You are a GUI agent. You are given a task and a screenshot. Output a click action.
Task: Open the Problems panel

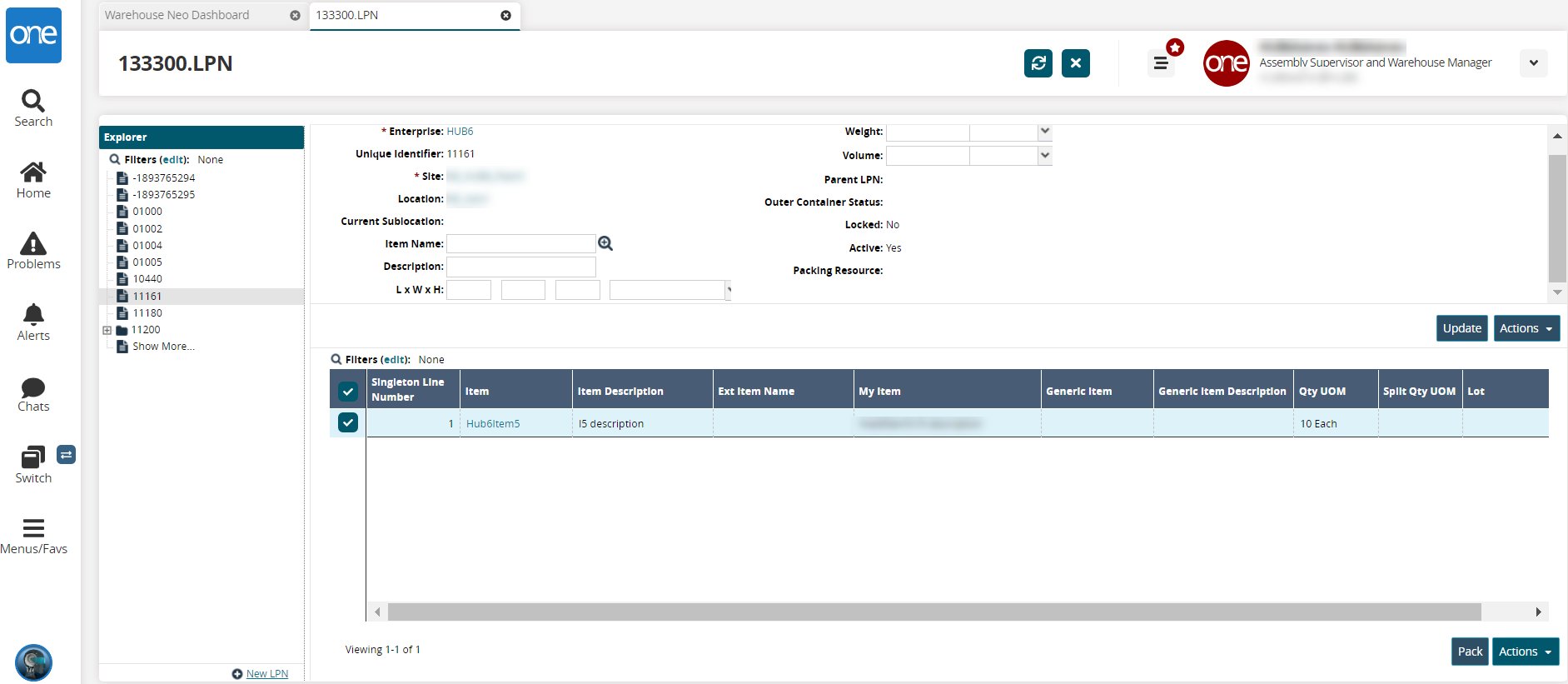(x=33, y=251)
